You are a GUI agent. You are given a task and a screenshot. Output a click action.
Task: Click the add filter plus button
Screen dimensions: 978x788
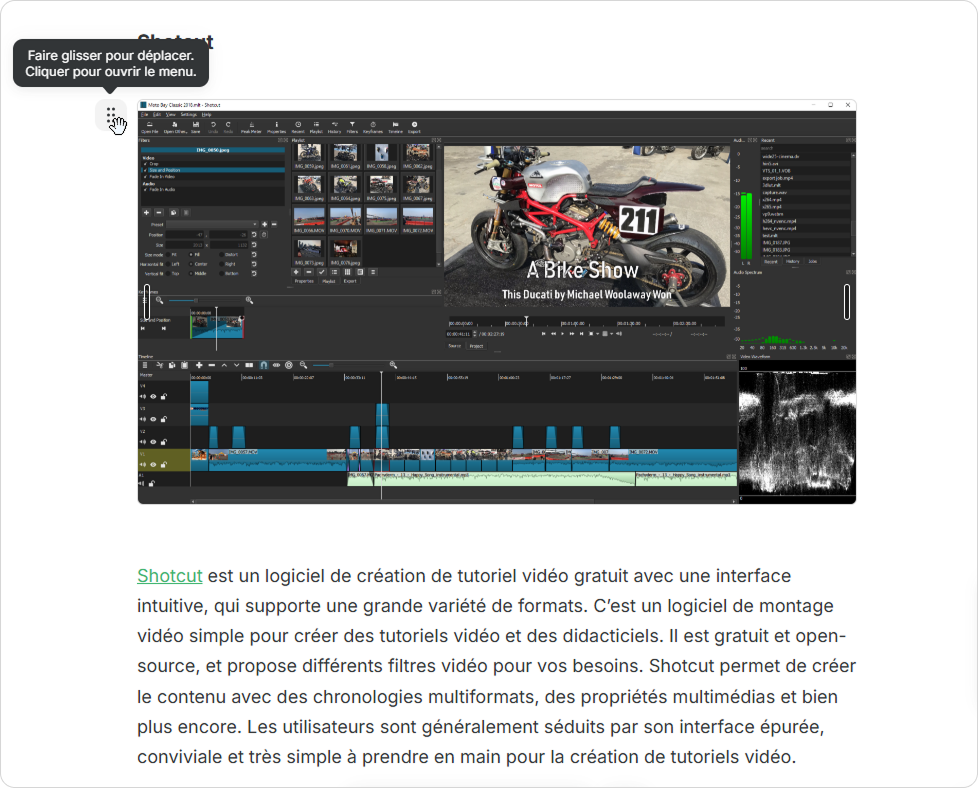(146, 212)
